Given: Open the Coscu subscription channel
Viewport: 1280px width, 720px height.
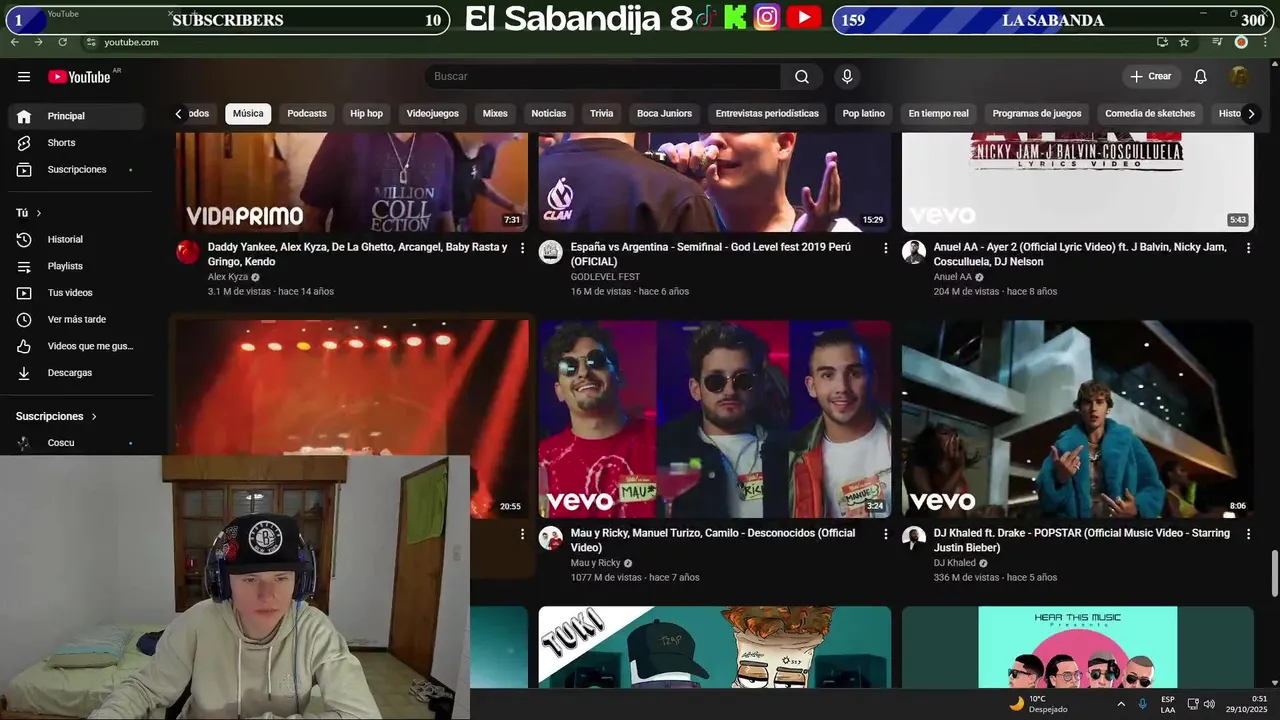Looking at the screenshot, I should [x=76, y=443].
